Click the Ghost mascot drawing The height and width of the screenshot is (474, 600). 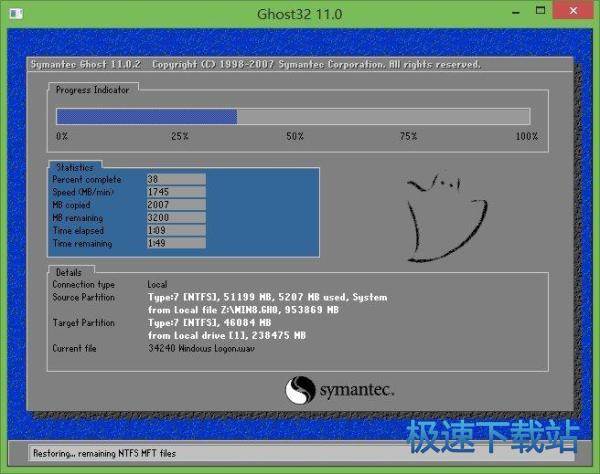pyautogui.click(x=447, y=218)
